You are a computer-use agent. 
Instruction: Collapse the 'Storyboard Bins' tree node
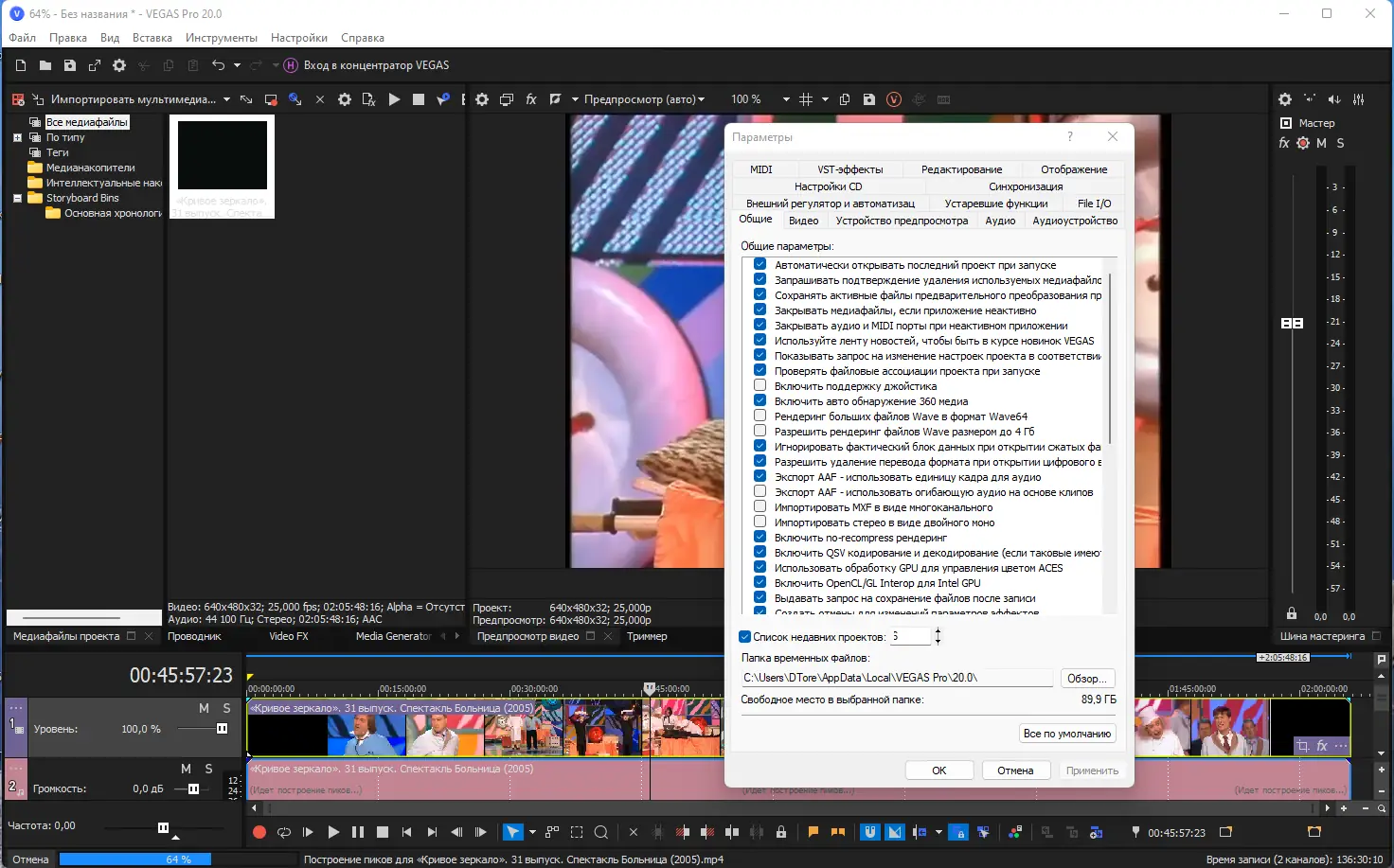pyautogui.click(x=17, y=198)
